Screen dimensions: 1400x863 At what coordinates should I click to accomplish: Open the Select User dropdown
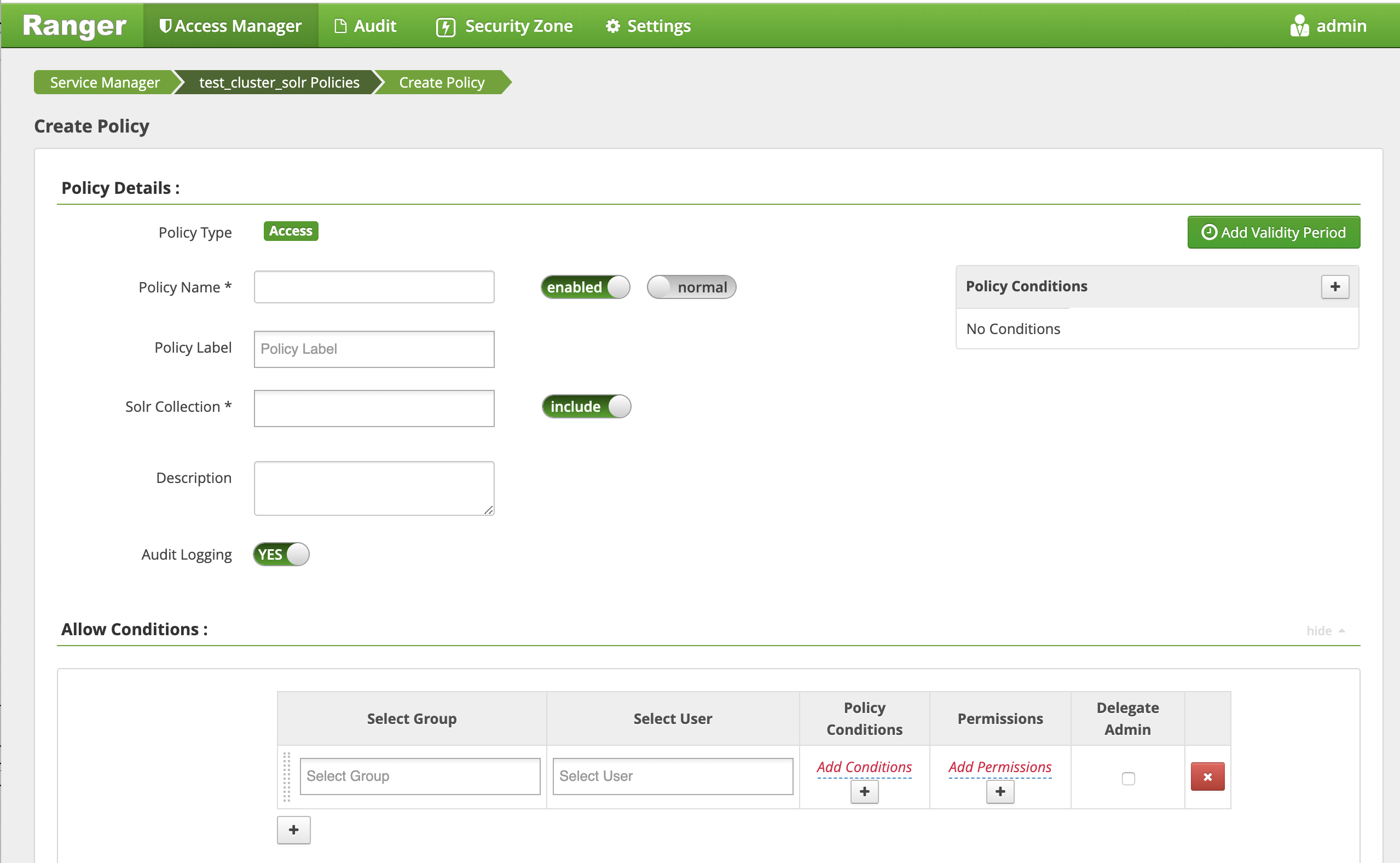[x=673, y=776]
